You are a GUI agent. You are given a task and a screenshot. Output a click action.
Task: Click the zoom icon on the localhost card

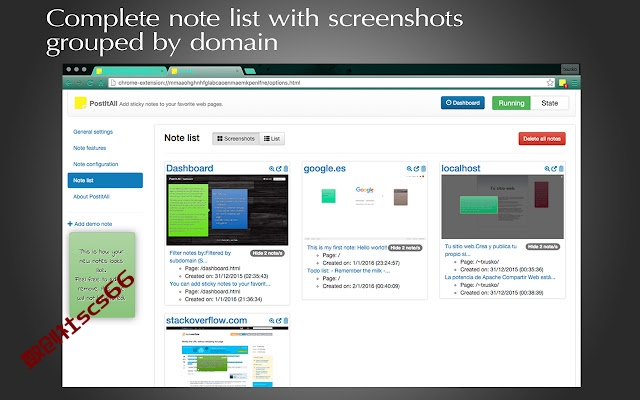point(547,169)
